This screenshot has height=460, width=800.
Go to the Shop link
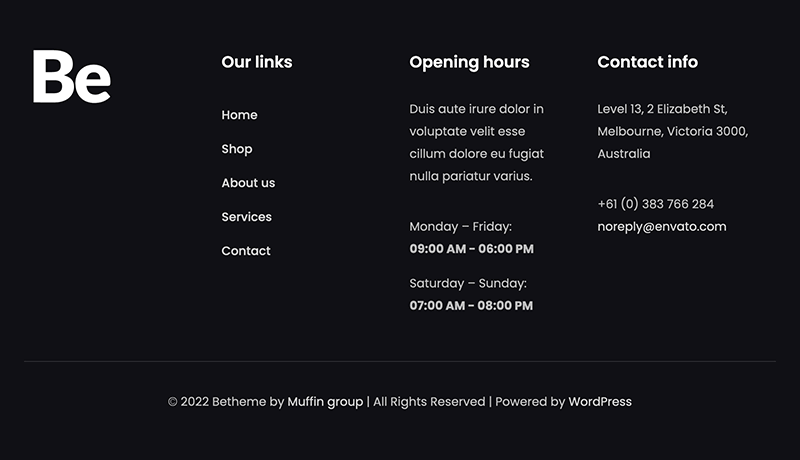237,149
